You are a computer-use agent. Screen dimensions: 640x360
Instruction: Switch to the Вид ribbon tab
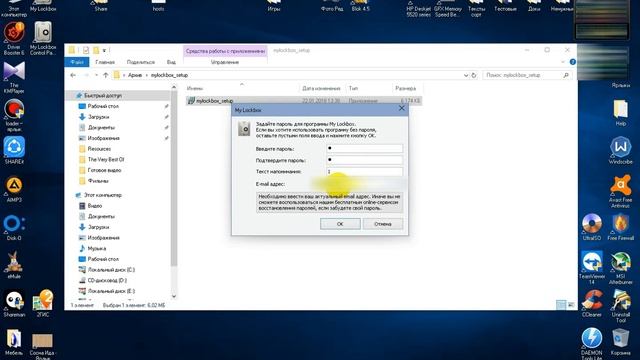(x=171, y=62)
